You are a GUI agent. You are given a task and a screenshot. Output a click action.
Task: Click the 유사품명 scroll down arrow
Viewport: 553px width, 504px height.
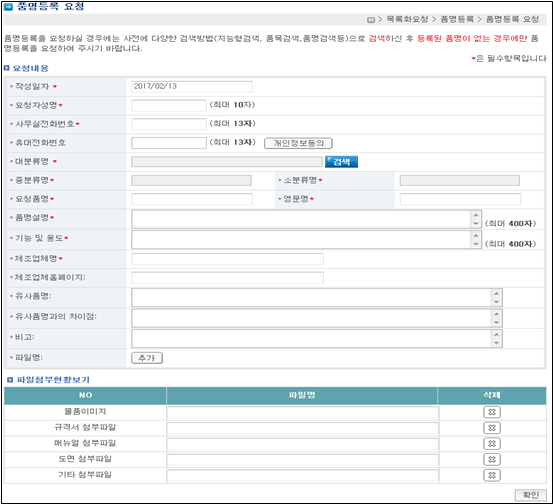pos(497,302)
